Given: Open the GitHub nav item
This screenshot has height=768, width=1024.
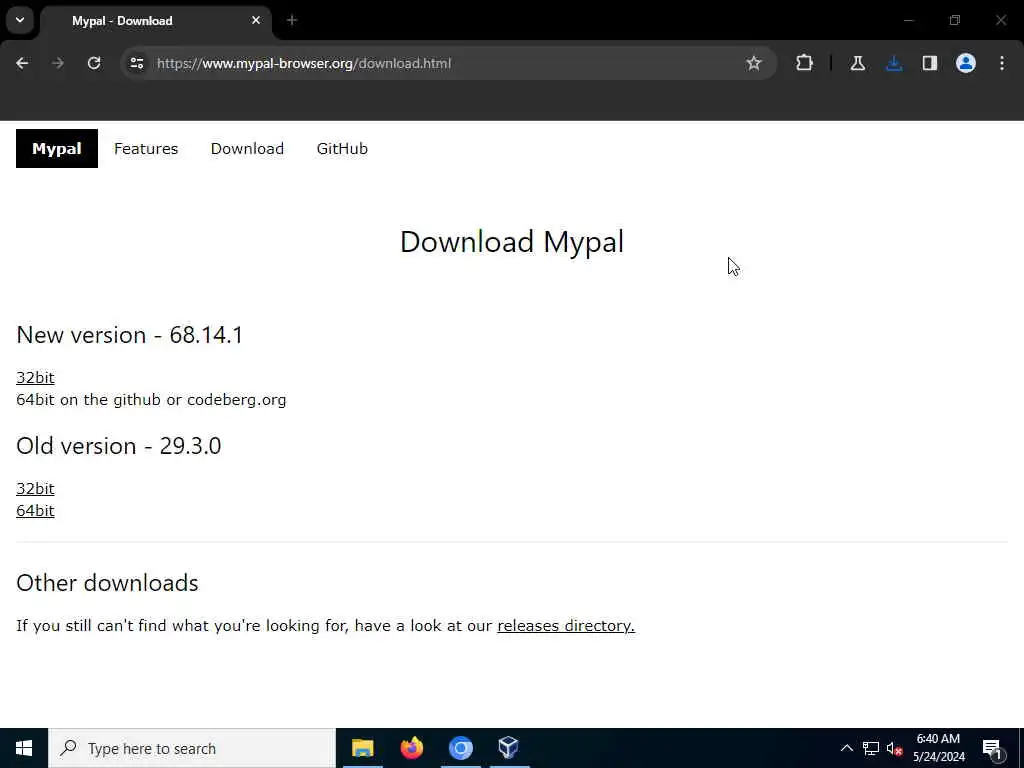Looking at the screenshot, I should [x=342, y=148].
